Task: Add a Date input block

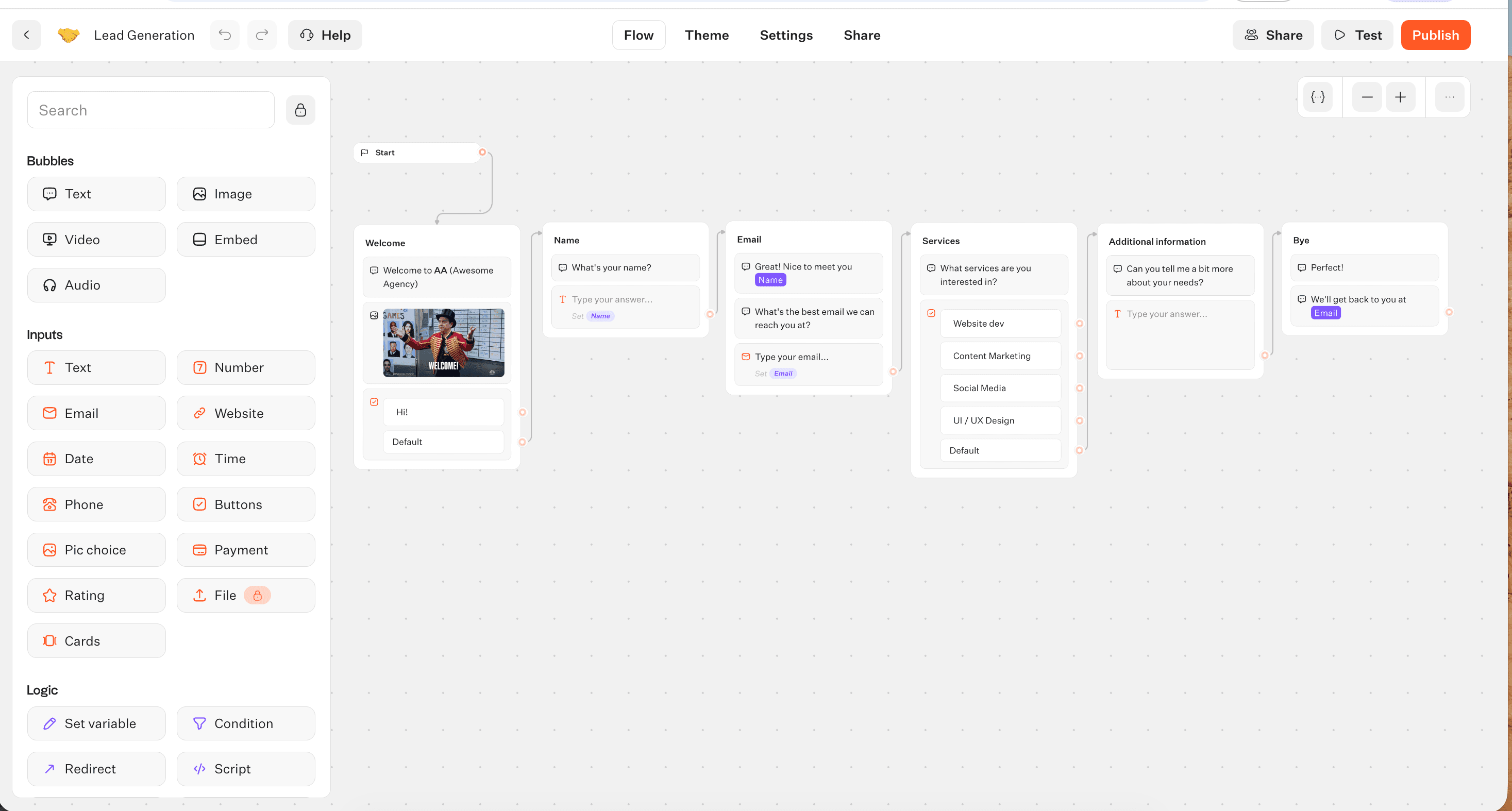Action: [96, 459]
